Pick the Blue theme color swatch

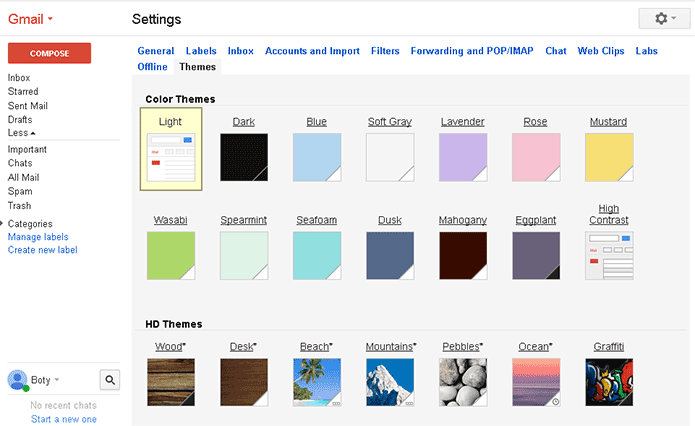click(317, 157)
